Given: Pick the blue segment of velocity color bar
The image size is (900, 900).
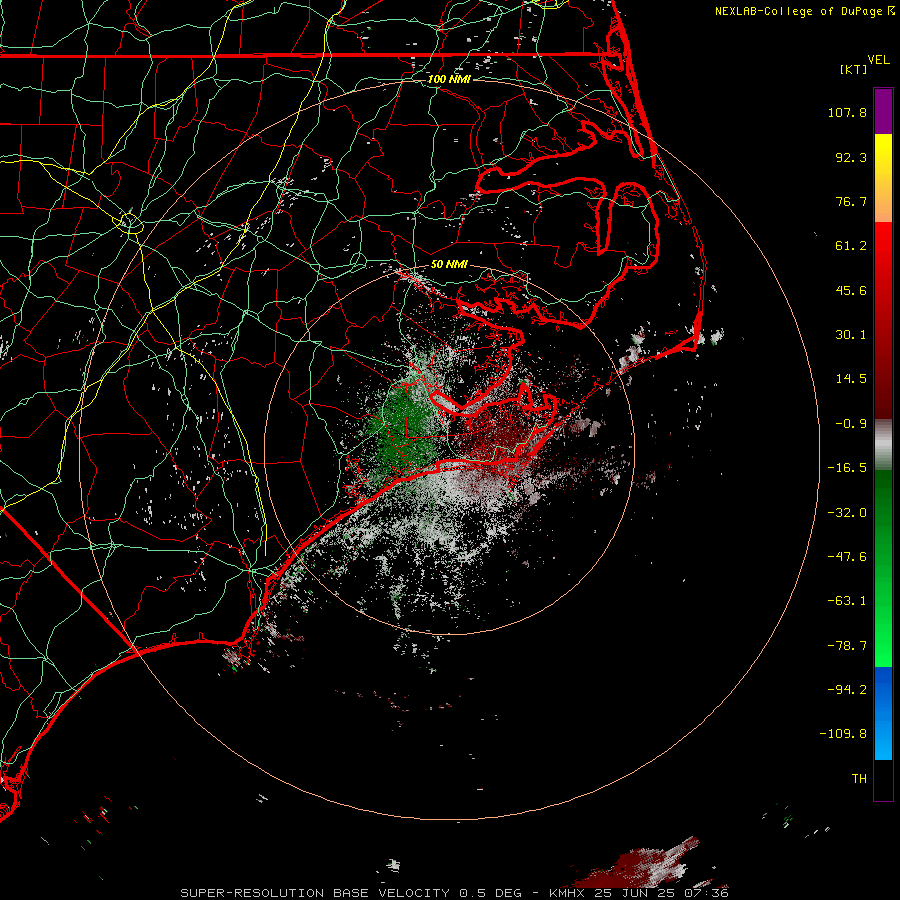Looking at the screenshot, I should [x=883, y=713].
